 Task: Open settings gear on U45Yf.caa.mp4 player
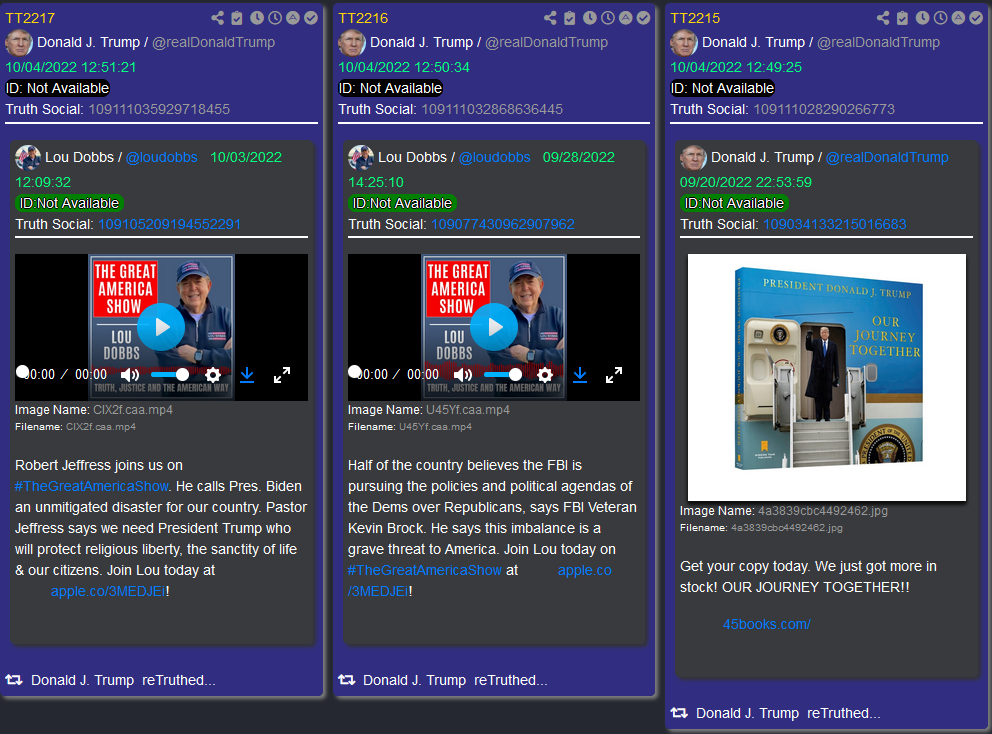click(x=545, y=375)
